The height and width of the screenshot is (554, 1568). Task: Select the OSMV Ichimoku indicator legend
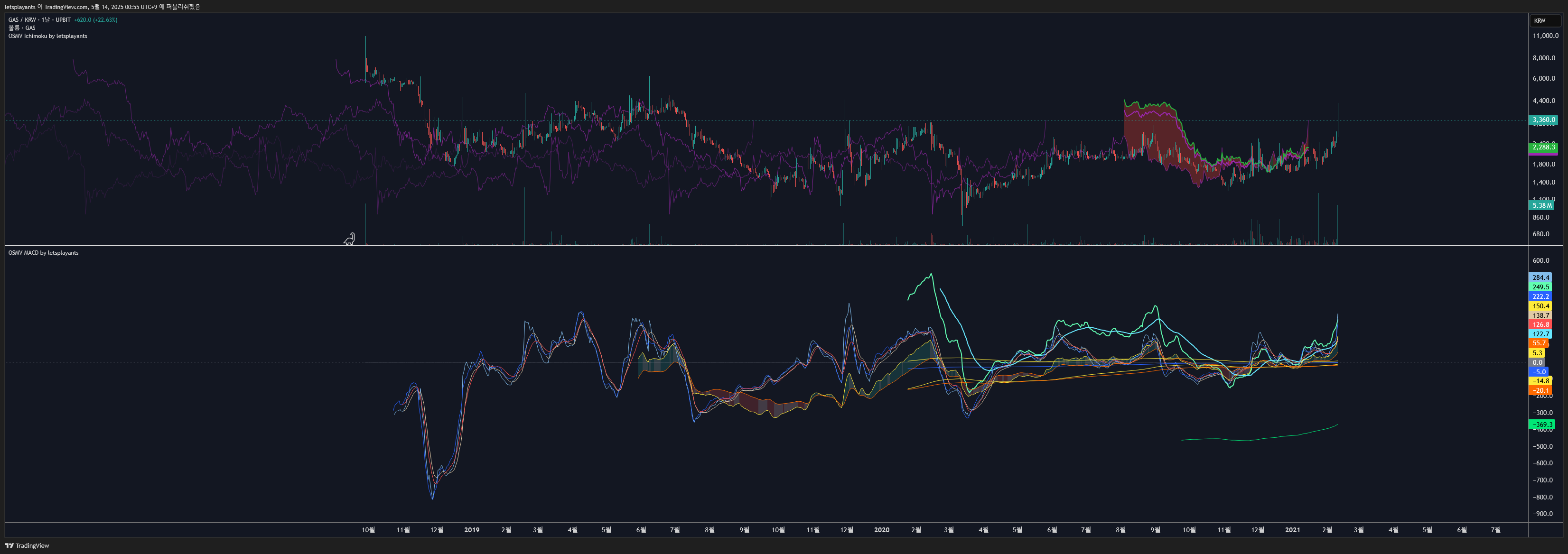pyautogui.click(x=47, y=36)
